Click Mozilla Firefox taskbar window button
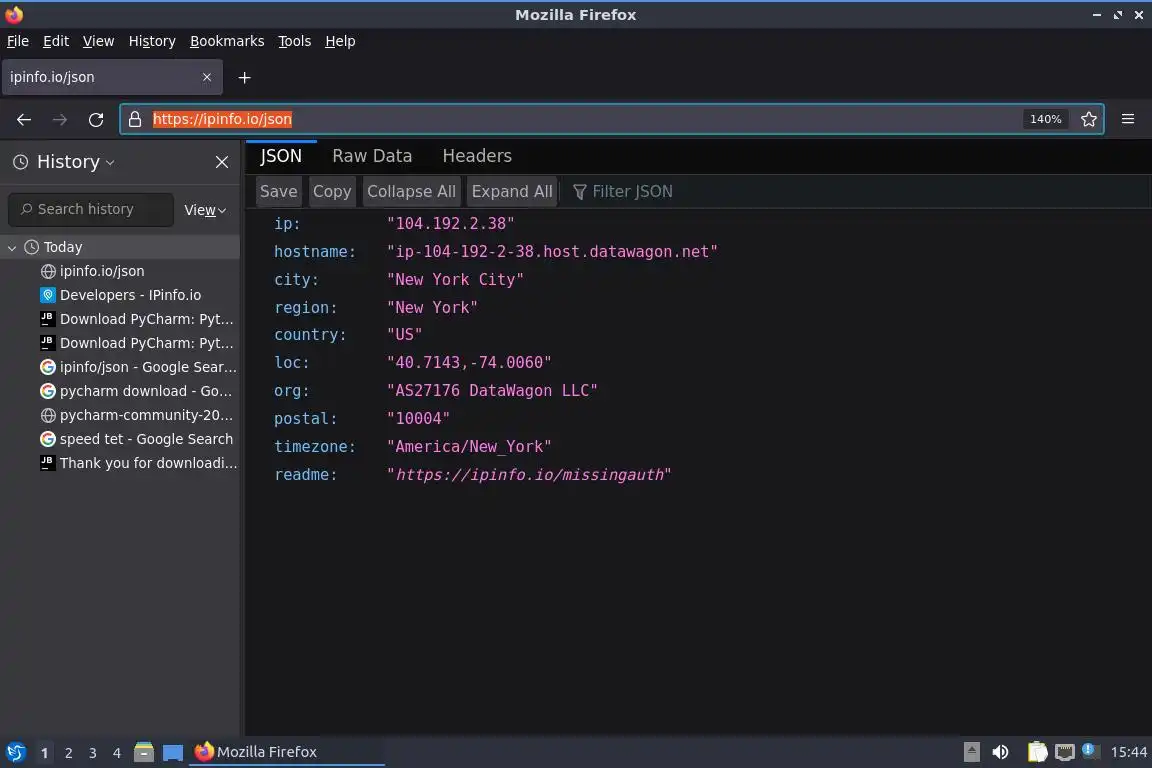This screenshot has width=1152, height=768. pos(286,752)
